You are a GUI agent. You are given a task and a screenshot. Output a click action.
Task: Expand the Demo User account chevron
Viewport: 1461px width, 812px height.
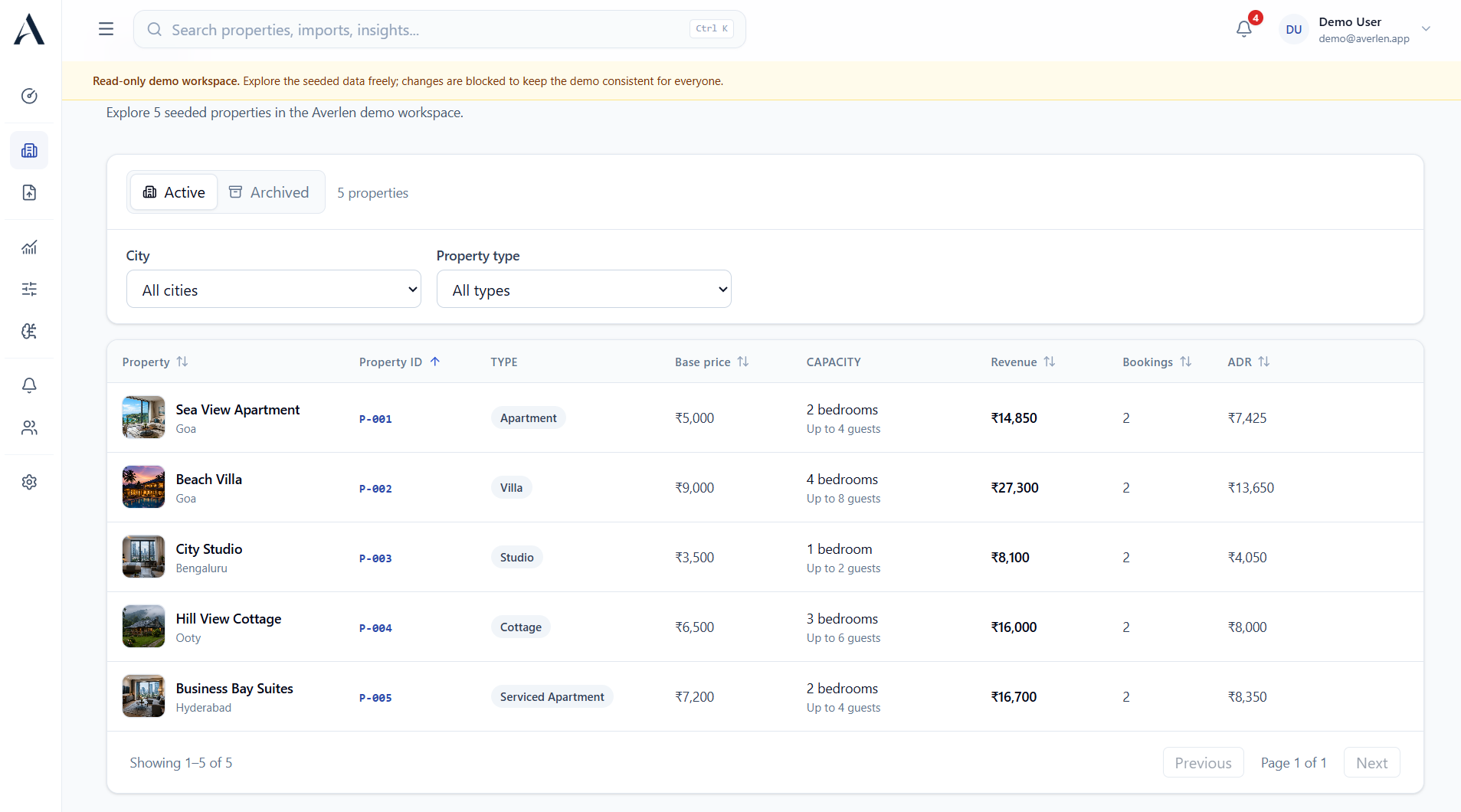click(x=1426, y=29)
